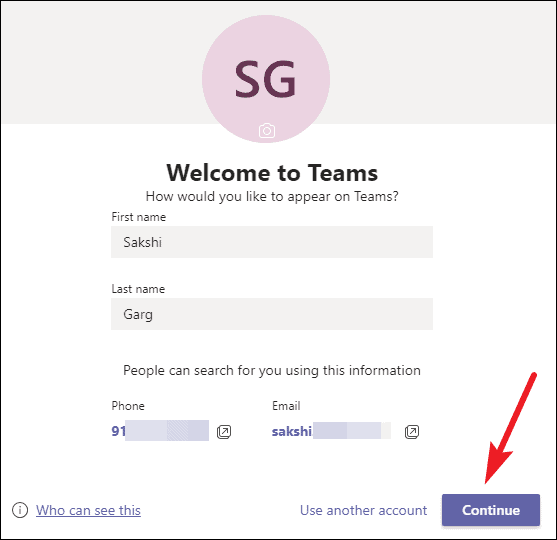Click the Last name label
Viewport: 557px width, 540px height.
pos(138,289)
